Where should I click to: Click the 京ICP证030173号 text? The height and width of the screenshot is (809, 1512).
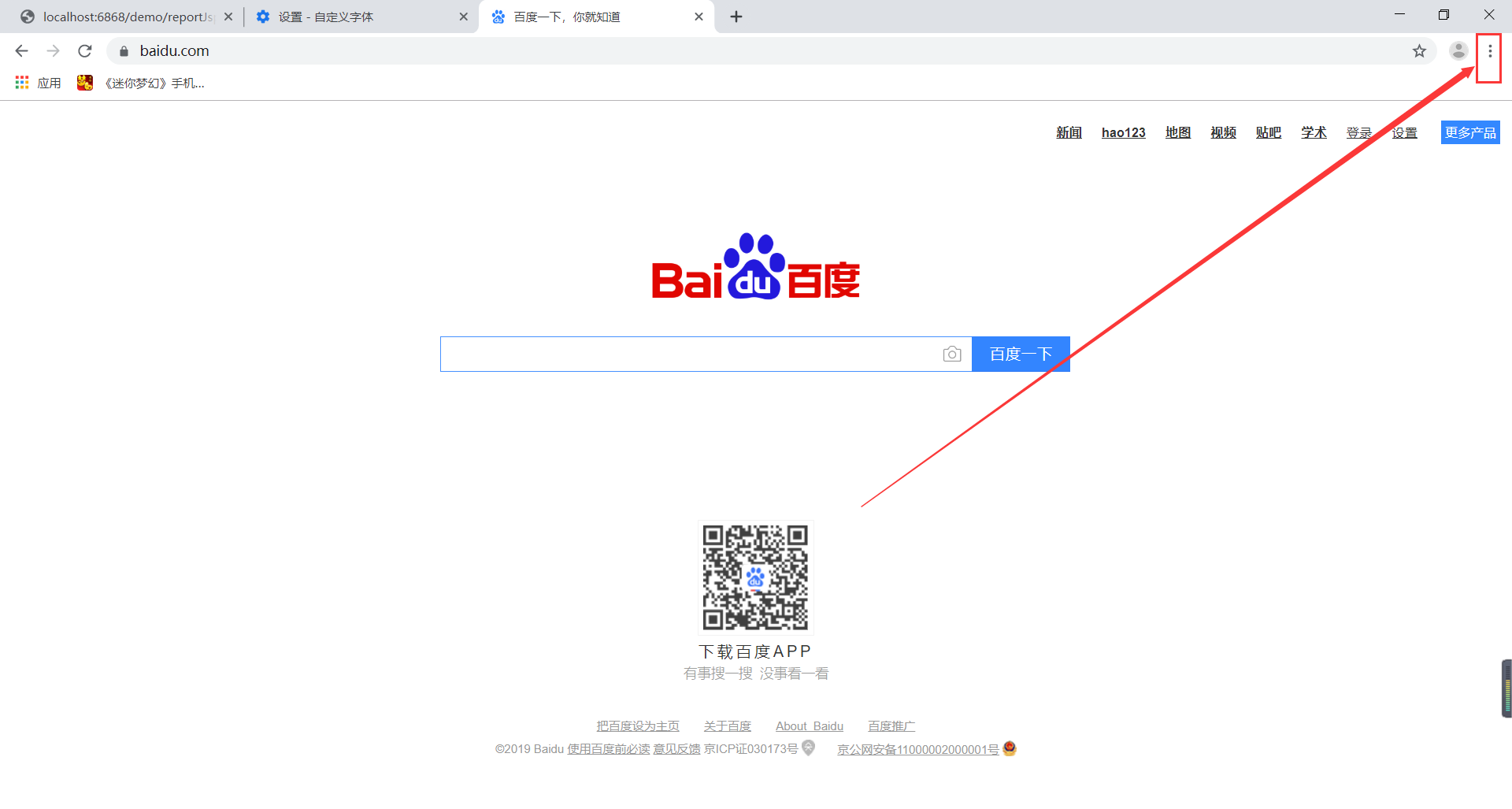coord(750,749)
